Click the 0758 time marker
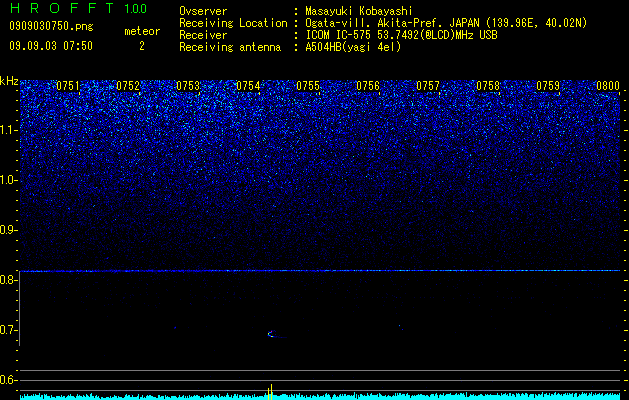629x400 pixels. click(488, 86)
